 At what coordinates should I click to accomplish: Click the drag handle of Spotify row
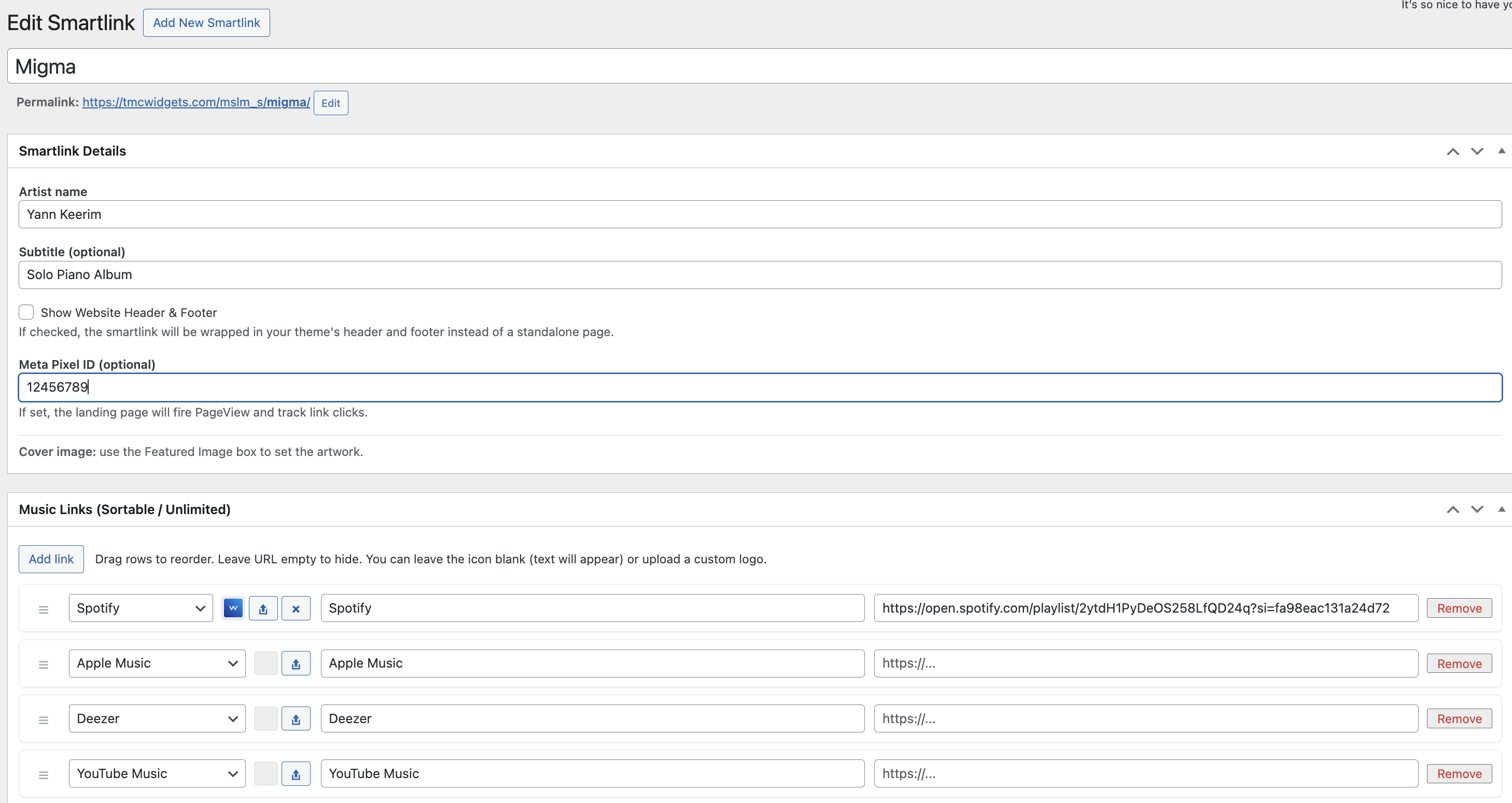tap(44, 610)
